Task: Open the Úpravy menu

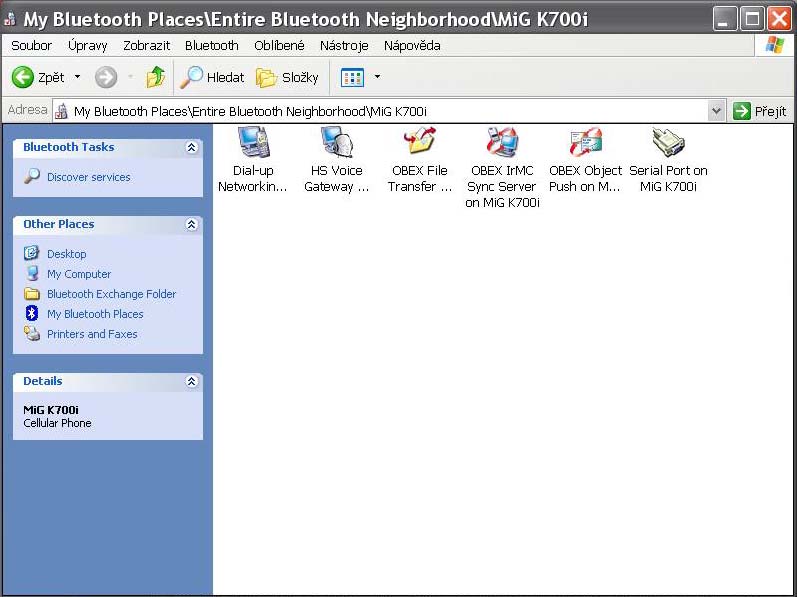Action: 87,46
